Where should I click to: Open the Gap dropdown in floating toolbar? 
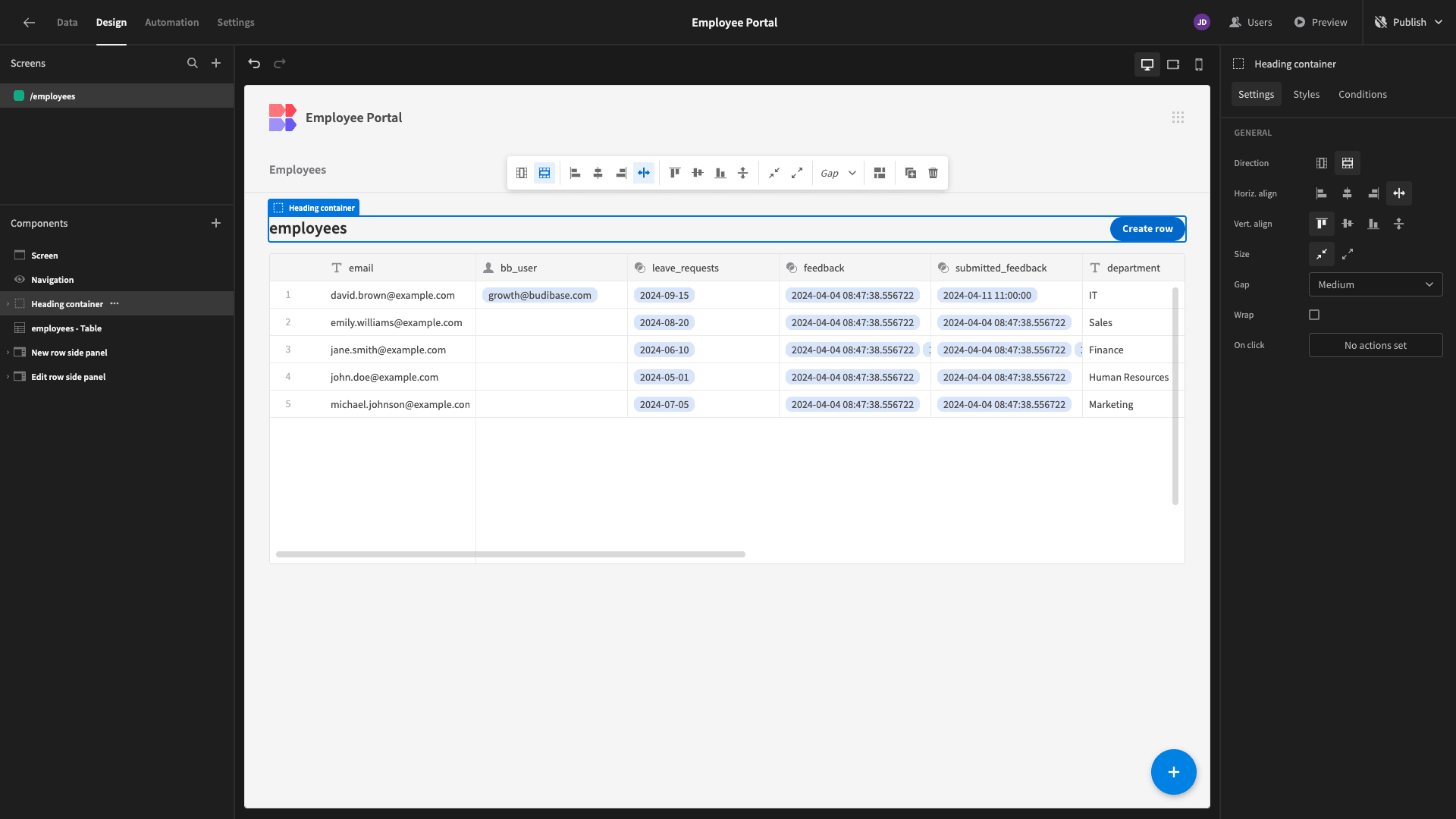coord(838,173)
